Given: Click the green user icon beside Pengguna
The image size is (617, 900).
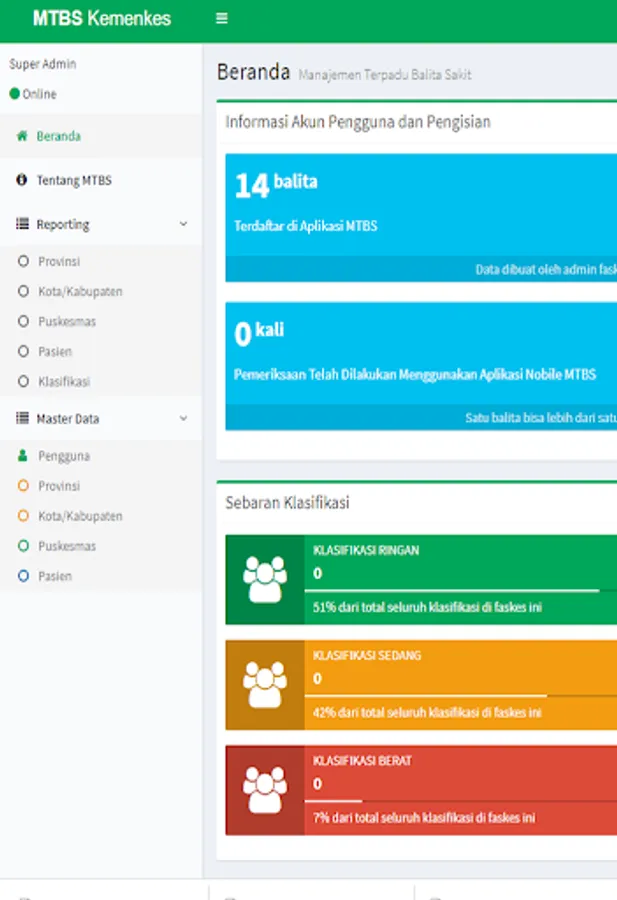Looking at the screenshot, I should click(22, 456).
